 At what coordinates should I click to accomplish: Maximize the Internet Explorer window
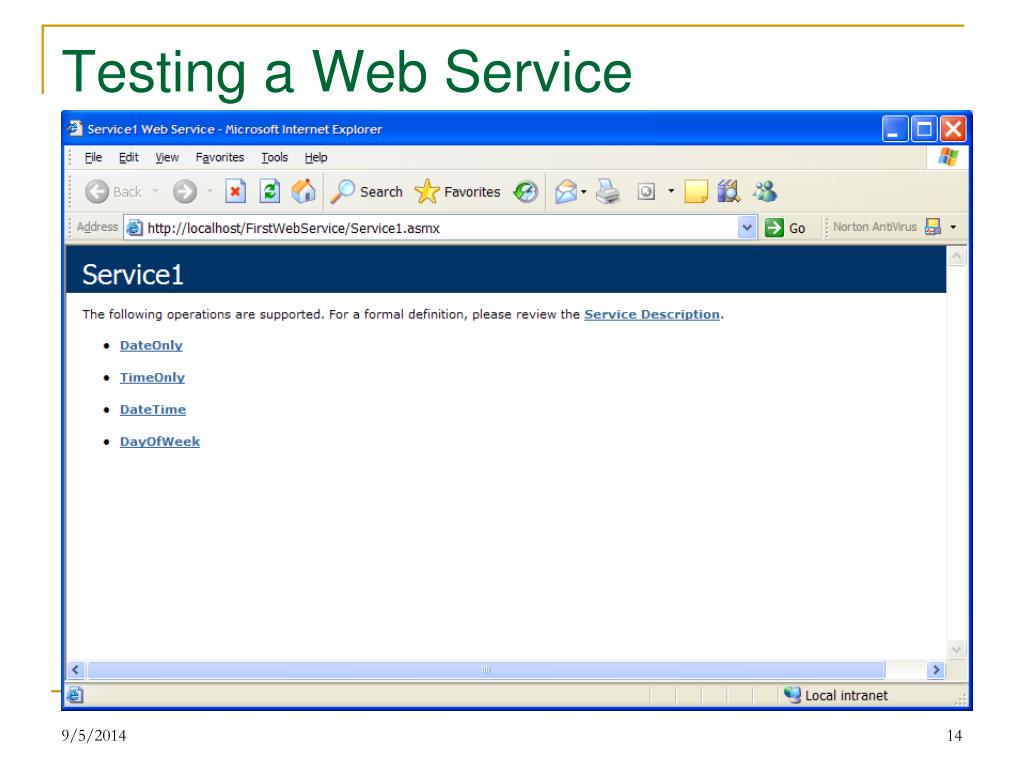point(924,129)
